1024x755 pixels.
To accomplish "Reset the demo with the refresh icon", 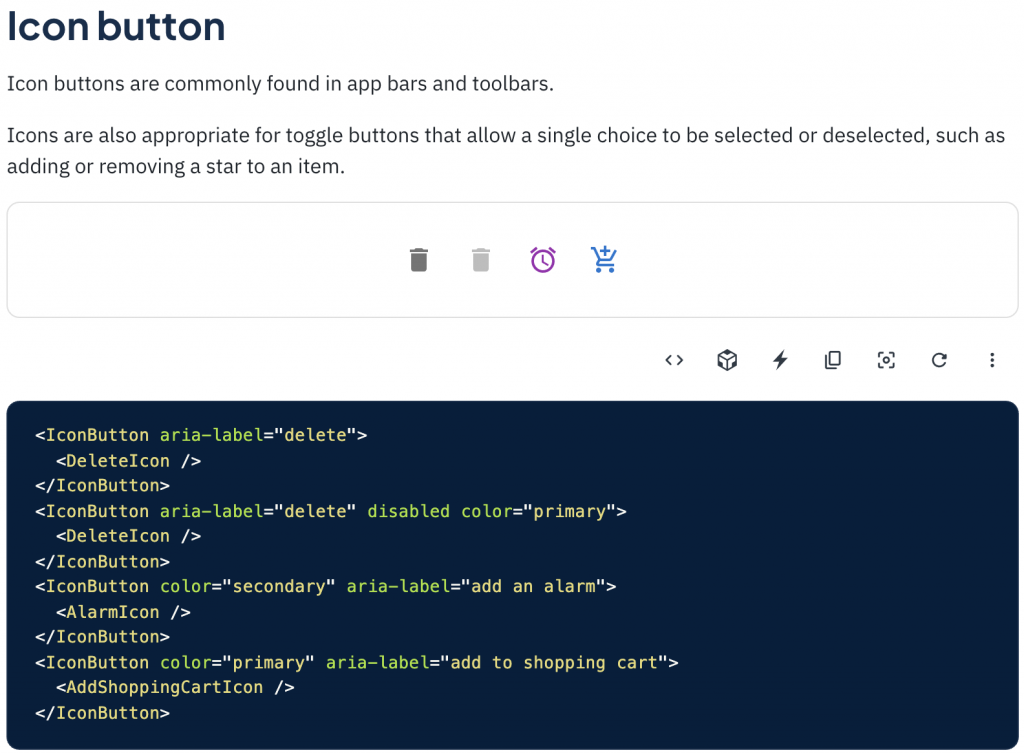I will point(939,360).
